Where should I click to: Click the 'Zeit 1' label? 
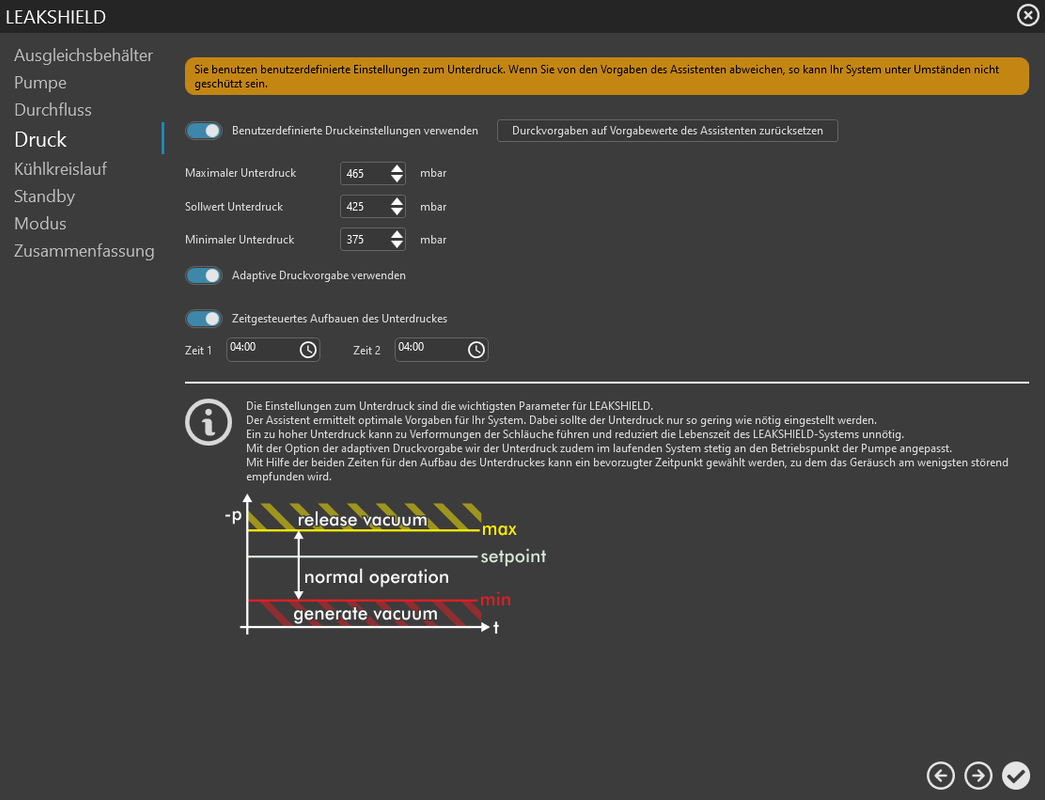(x=198, y=350)
